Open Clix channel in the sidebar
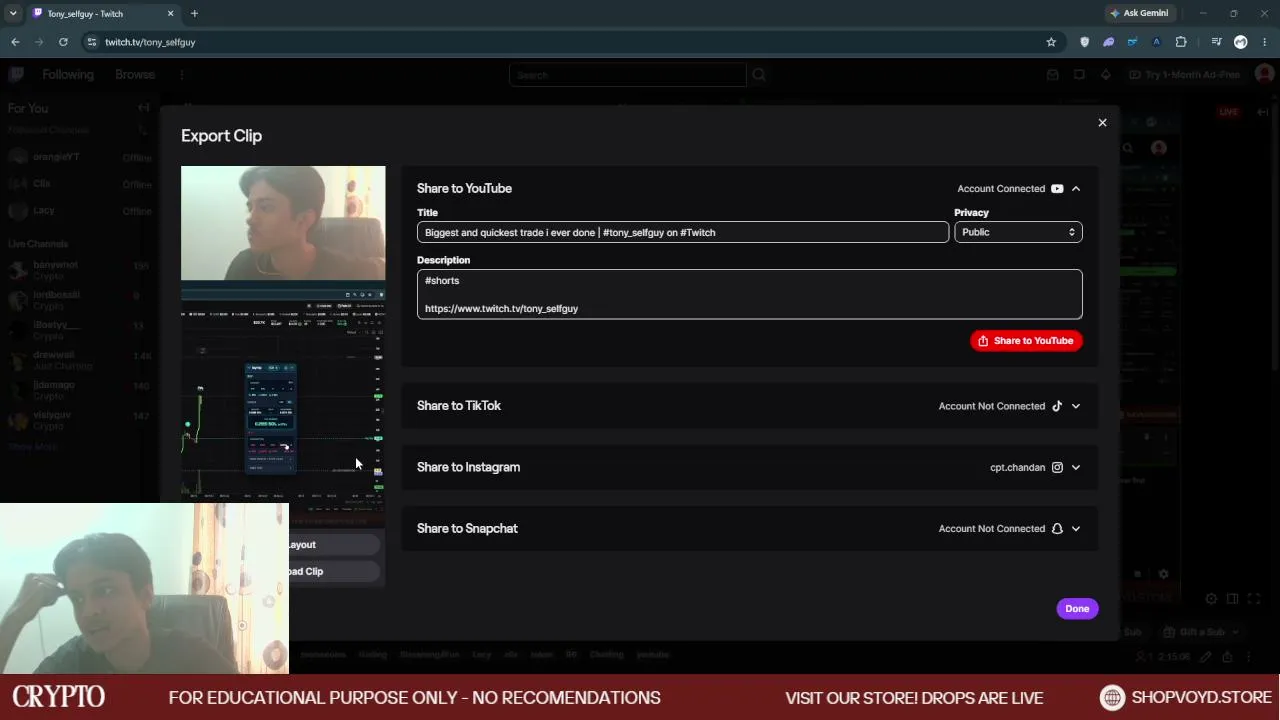Screen dimensions: 1280x720 79,184
